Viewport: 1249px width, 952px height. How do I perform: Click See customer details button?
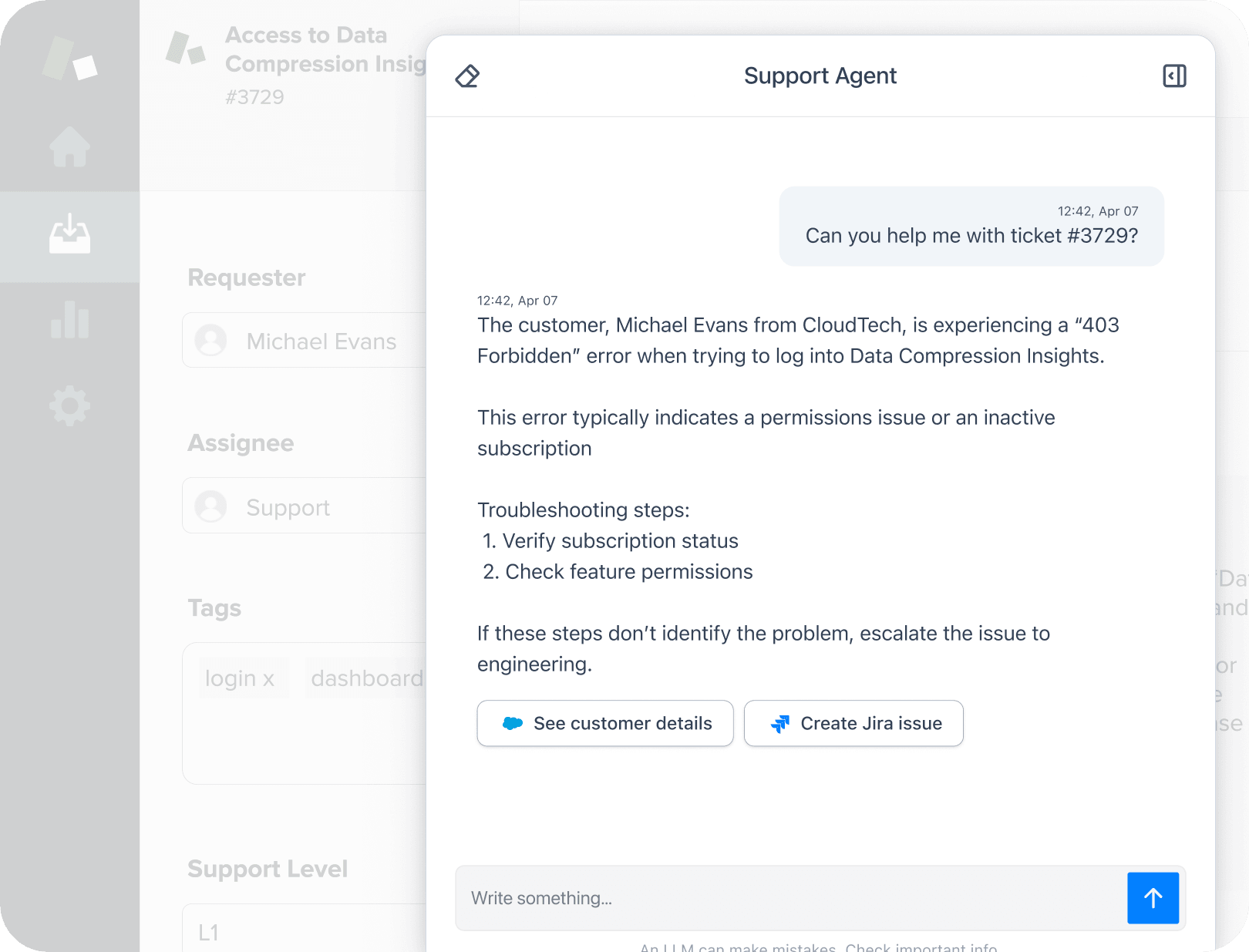605,723
